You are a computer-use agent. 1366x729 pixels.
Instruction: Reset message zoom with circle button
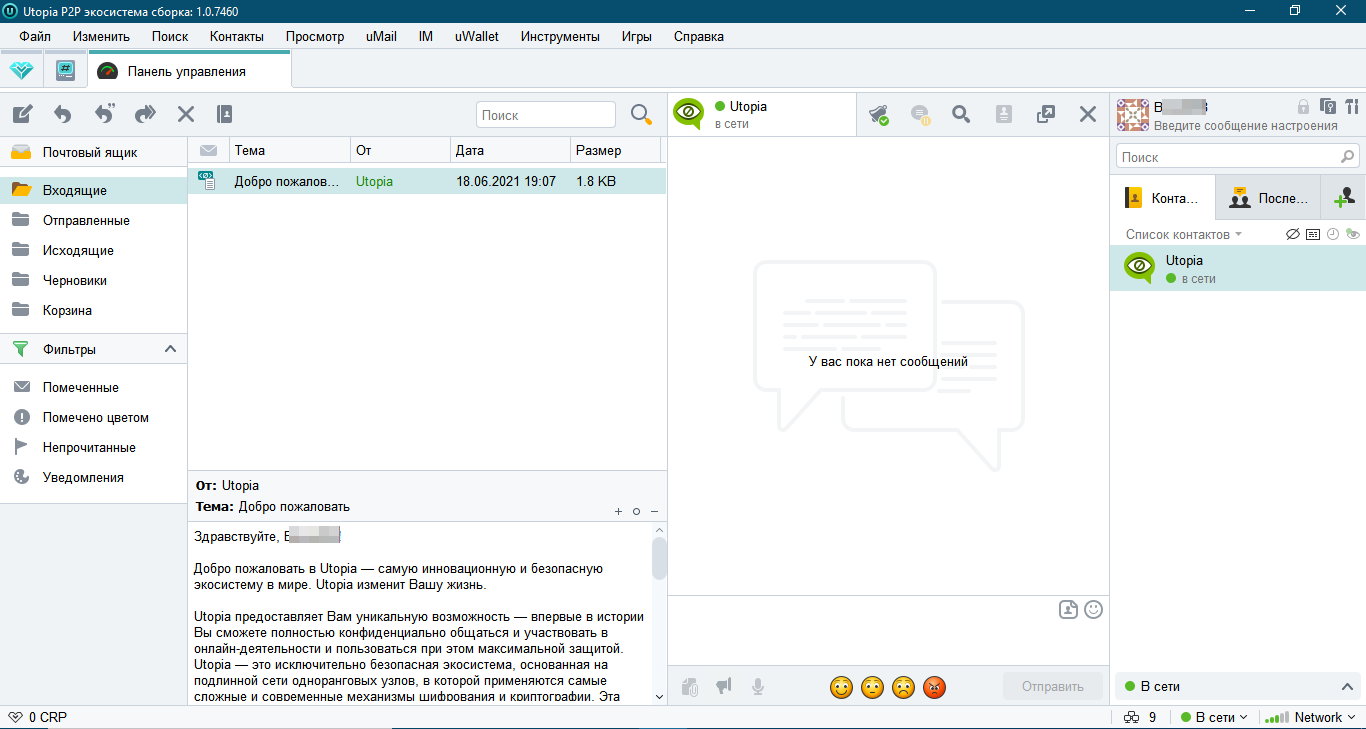pos(636,511)
